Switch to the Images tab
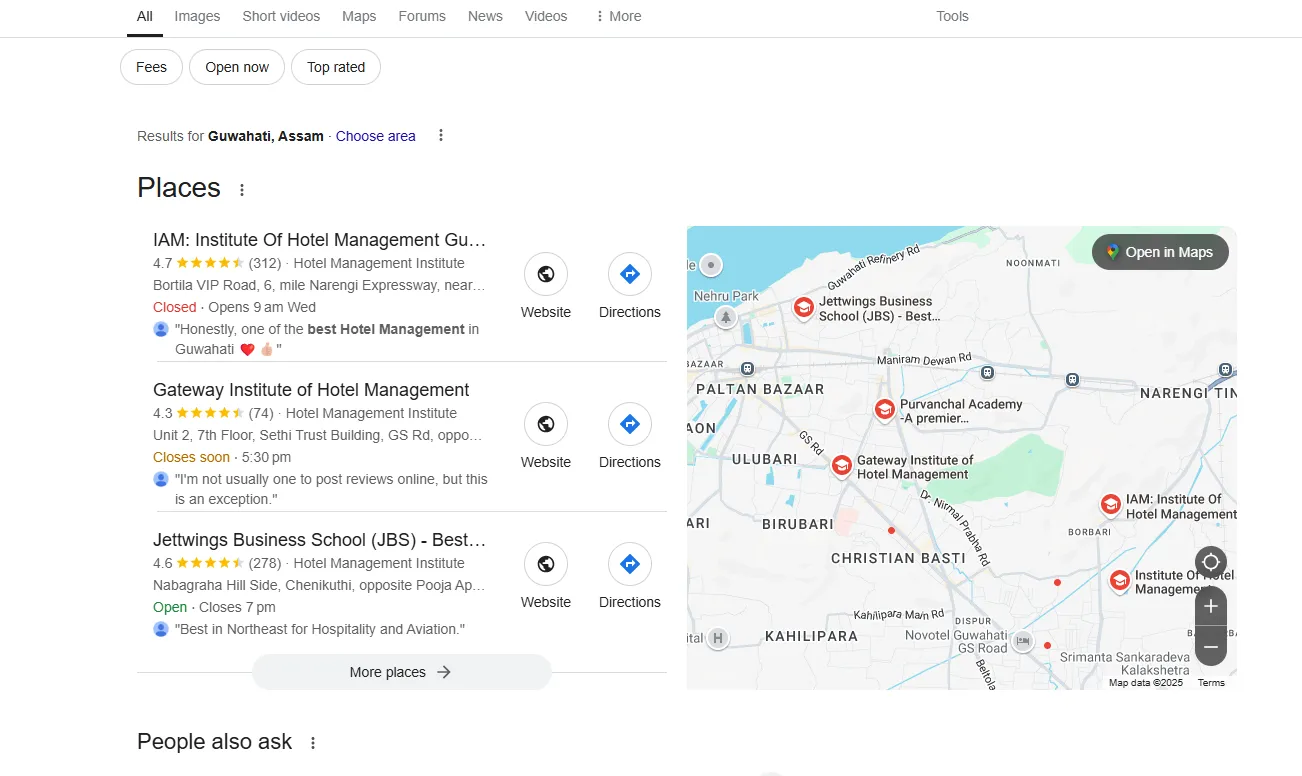 197,16
